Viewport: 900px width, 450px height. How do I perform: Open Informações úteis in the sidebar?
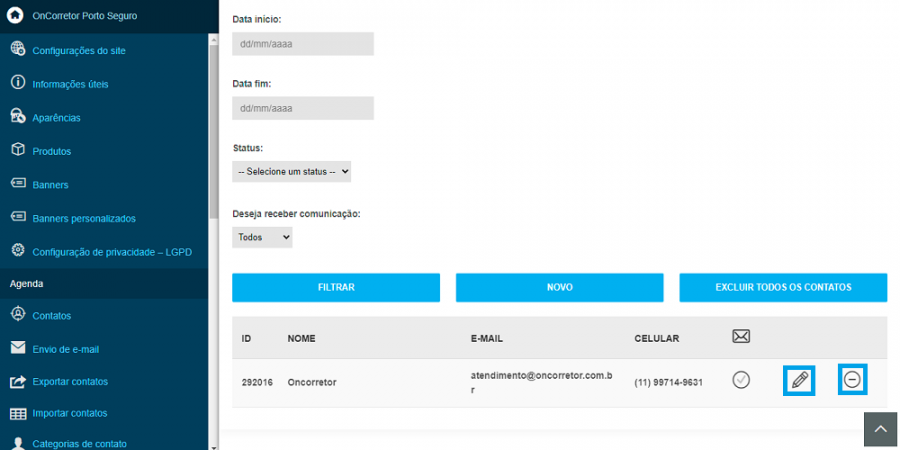coord(70,84)
